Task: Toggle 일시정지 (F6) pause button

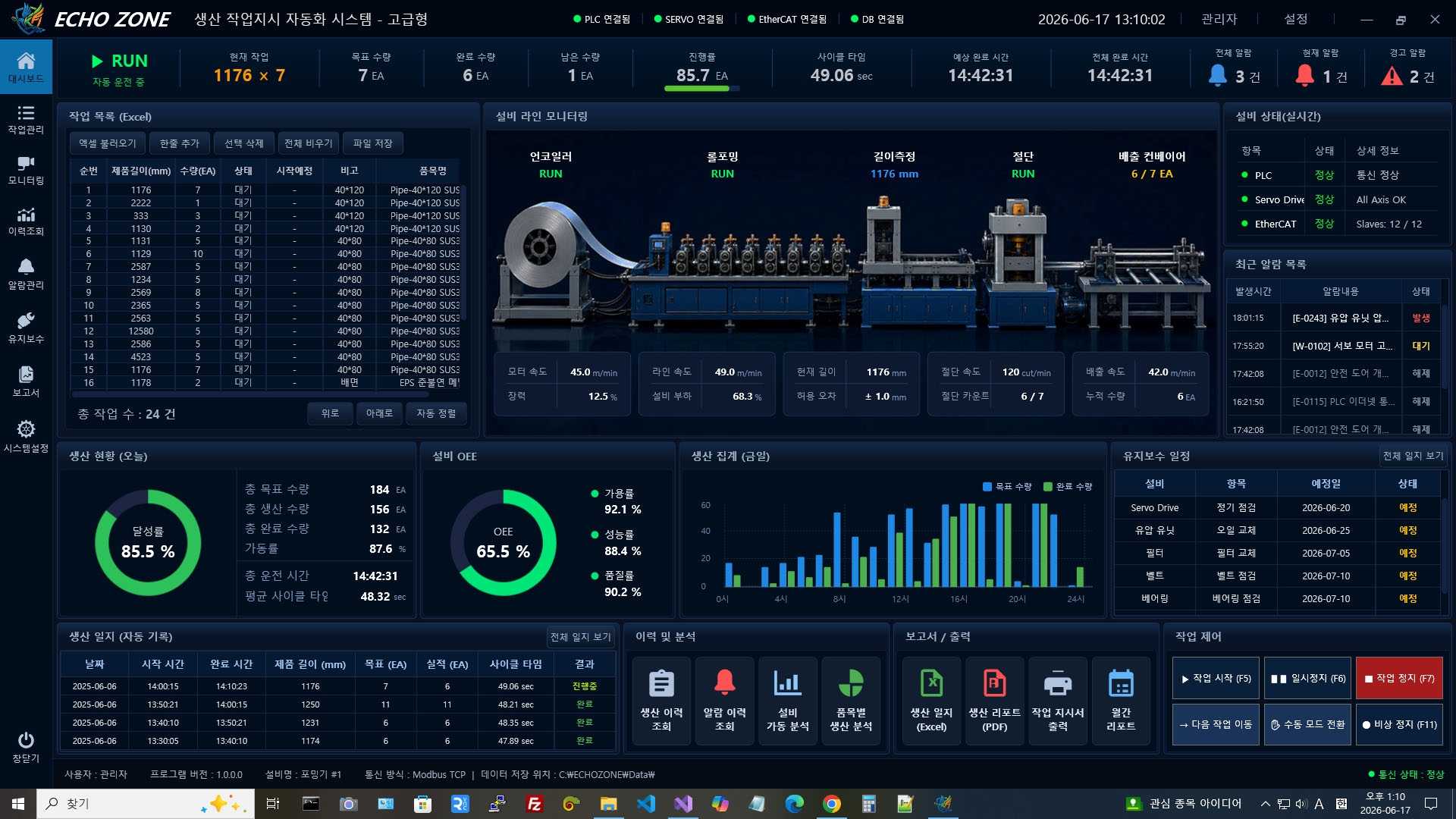Action: click(1308, 678)
